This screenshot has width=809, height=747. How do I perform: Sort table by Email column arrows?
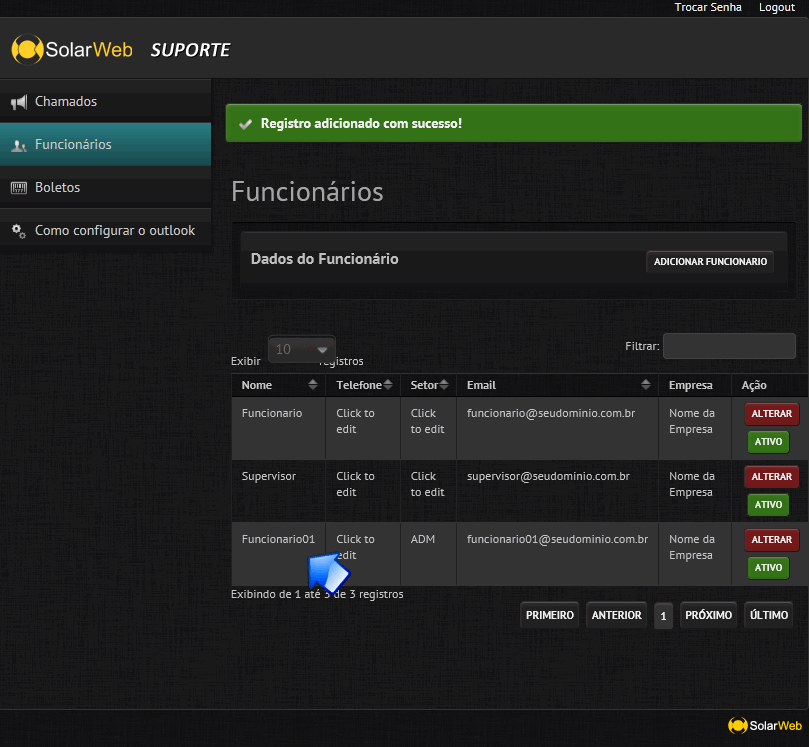pyautogui.click(x=645, y=384)
